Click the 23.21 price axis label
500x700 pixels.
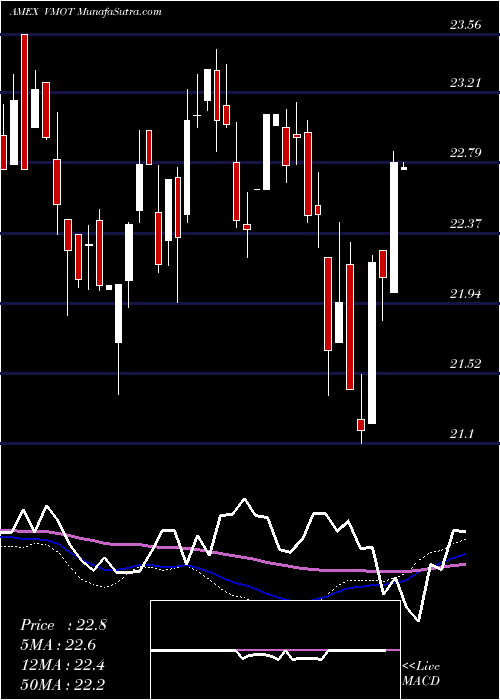(x=466, y=83)
